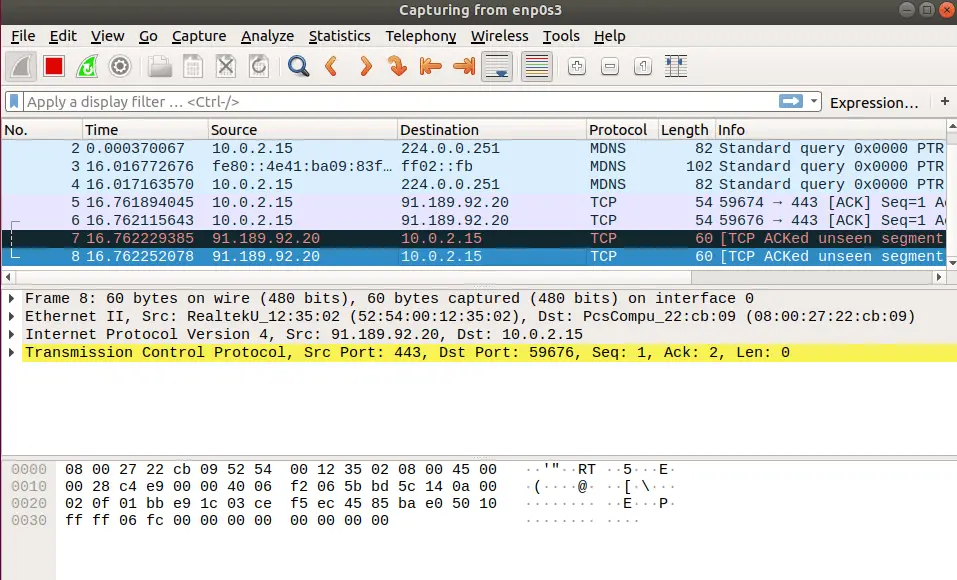Viewport: 957px width, 580px height.
Task: Open the Telephony menu
Action: click(x=420, y=36)
